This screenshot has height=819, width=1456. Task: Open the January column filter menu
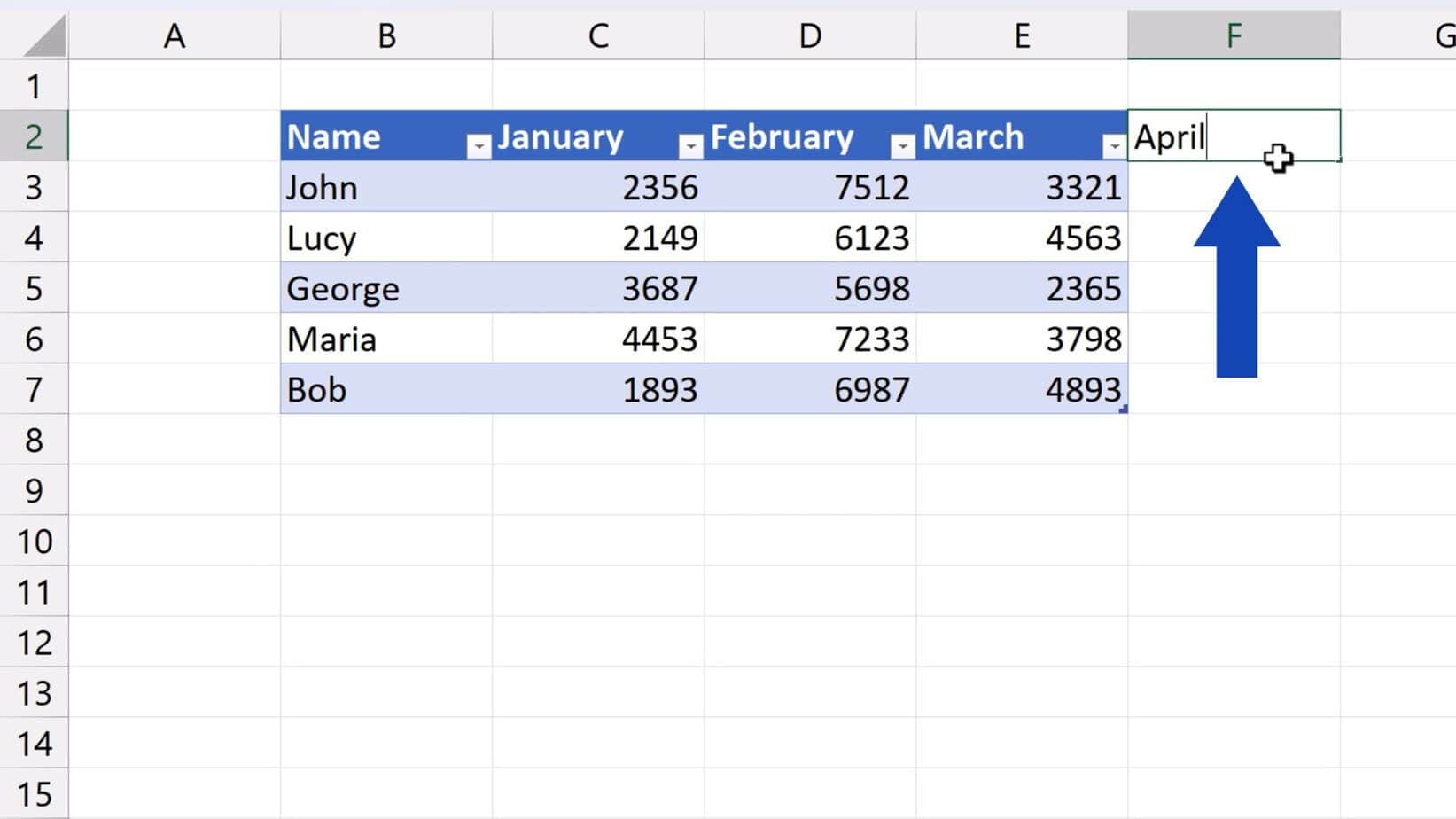coord(689,144)
